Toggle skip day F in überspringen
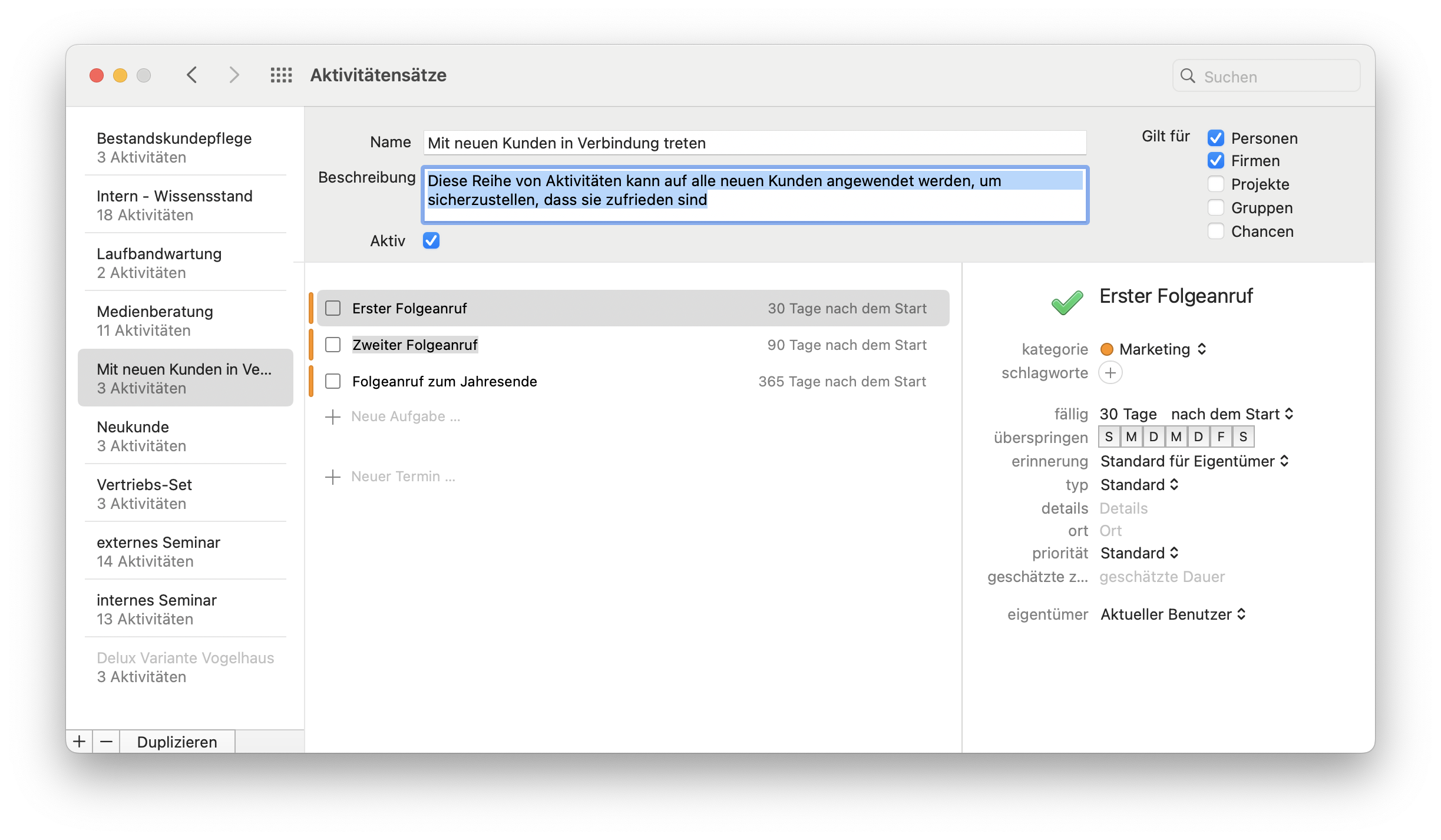Image resolution: width=1441 pixels, height=840 pixels. click(1221, 437)
